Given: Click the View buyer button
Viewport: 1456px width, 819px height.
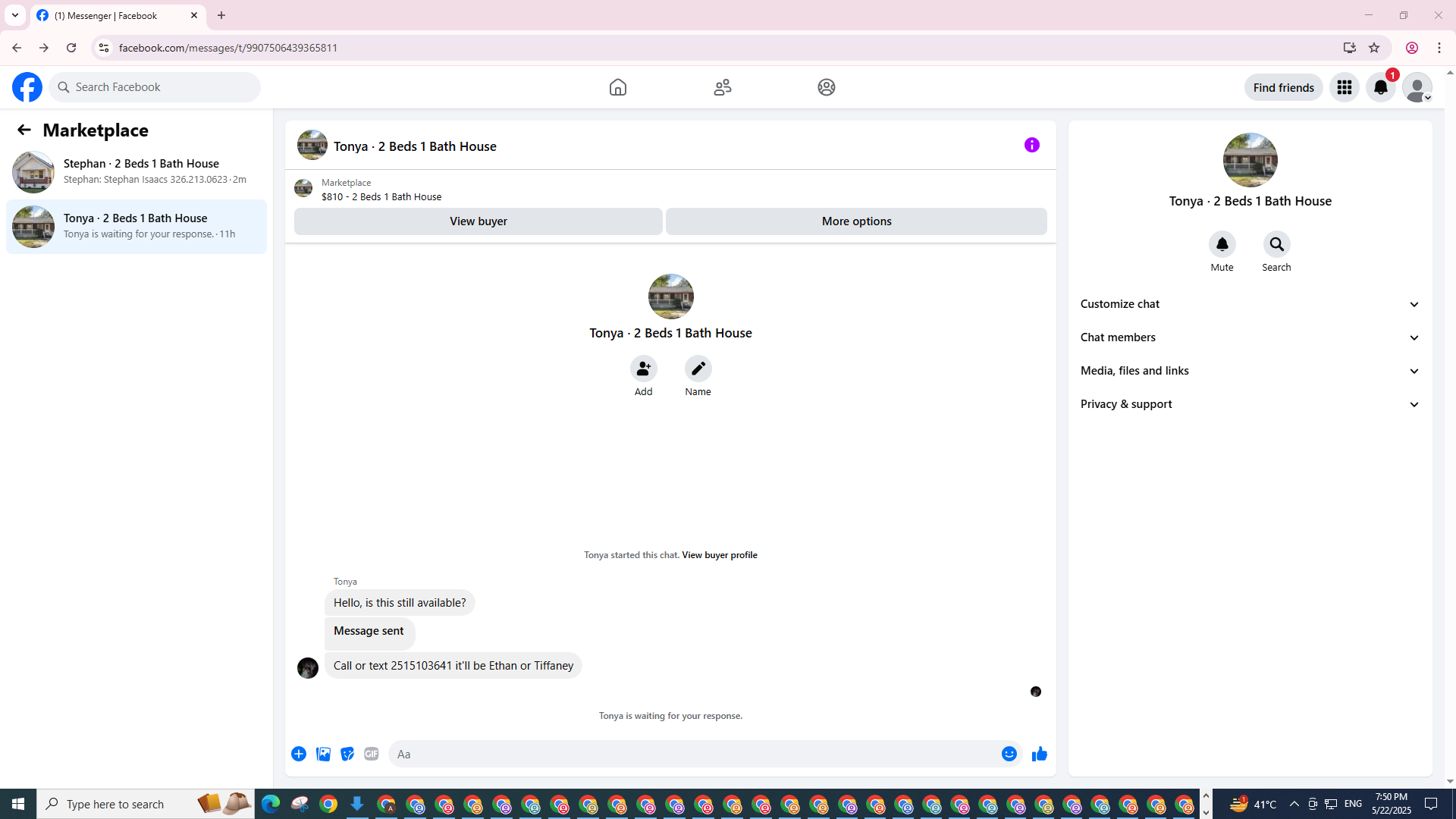Looking at the screenshot, I should [x=479, y=221].
